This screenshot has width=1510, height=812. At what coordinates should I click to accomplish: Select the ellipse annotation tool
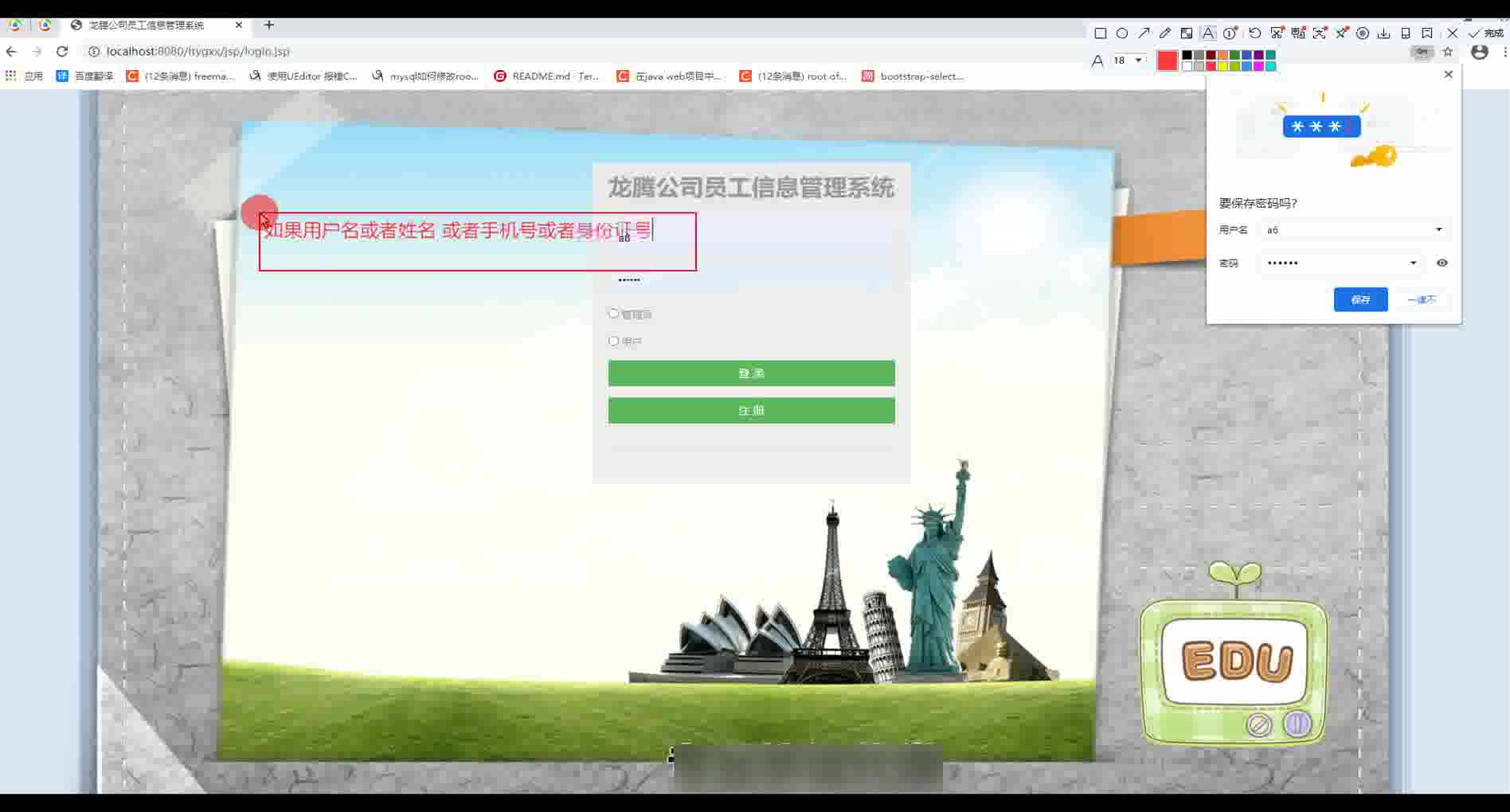1122,33
